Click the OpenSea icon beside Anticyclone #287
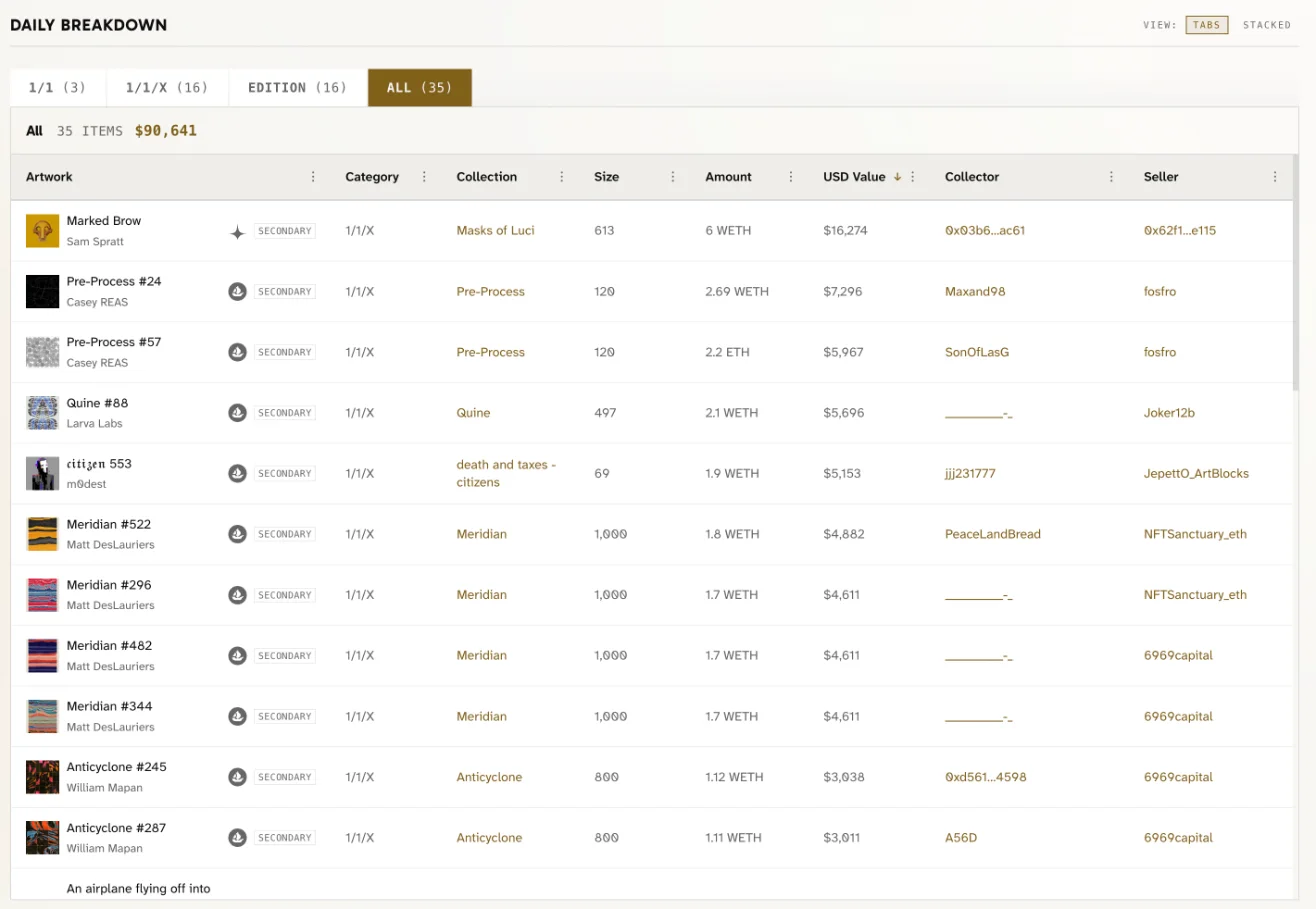1316x909 pixels. pos(237,838)
